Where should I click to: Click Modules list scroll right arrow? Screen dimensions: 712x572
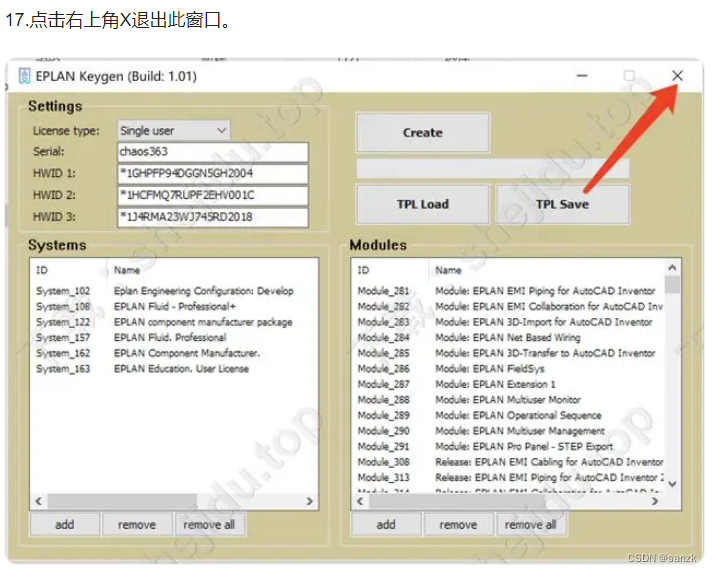coord(655,501)
